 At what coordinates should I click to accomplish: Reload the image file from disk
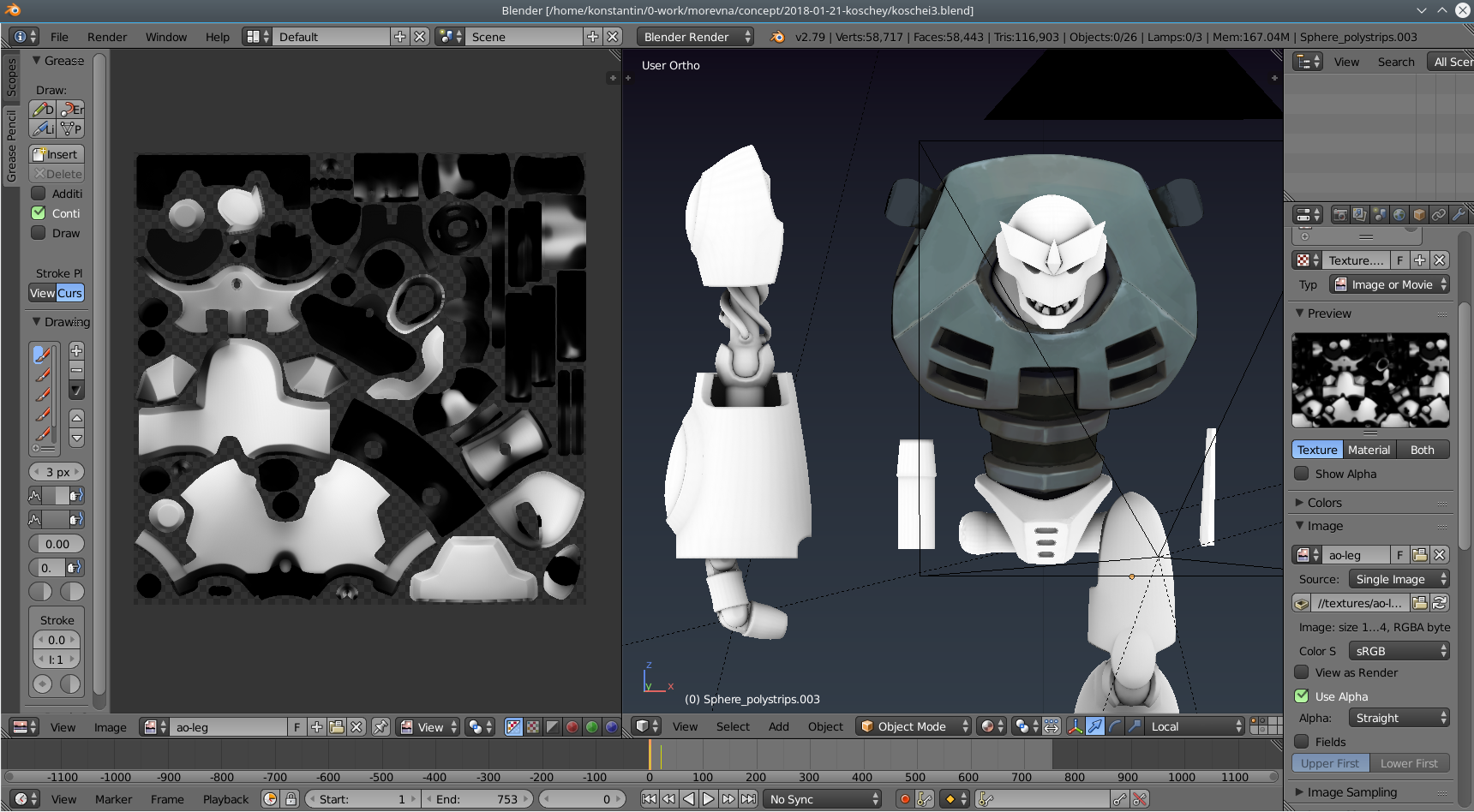click(x=1440, y=603)
